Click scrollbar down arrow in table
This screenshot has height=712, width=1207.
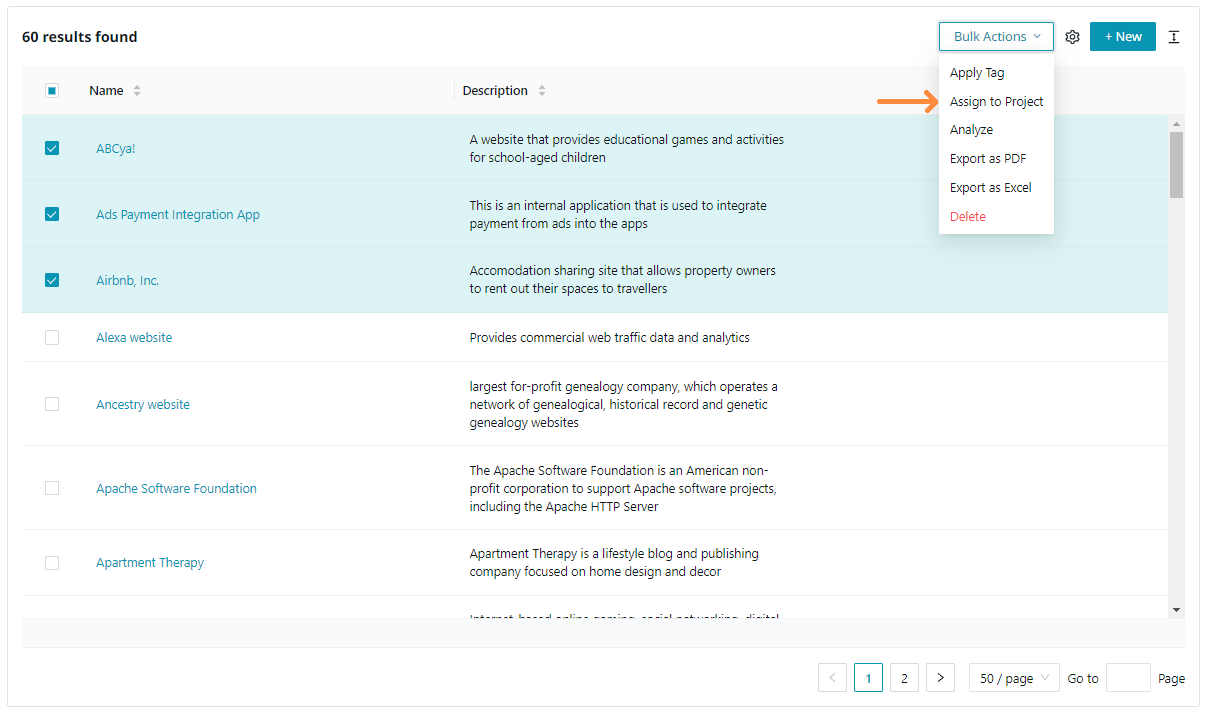(1176, 609)
